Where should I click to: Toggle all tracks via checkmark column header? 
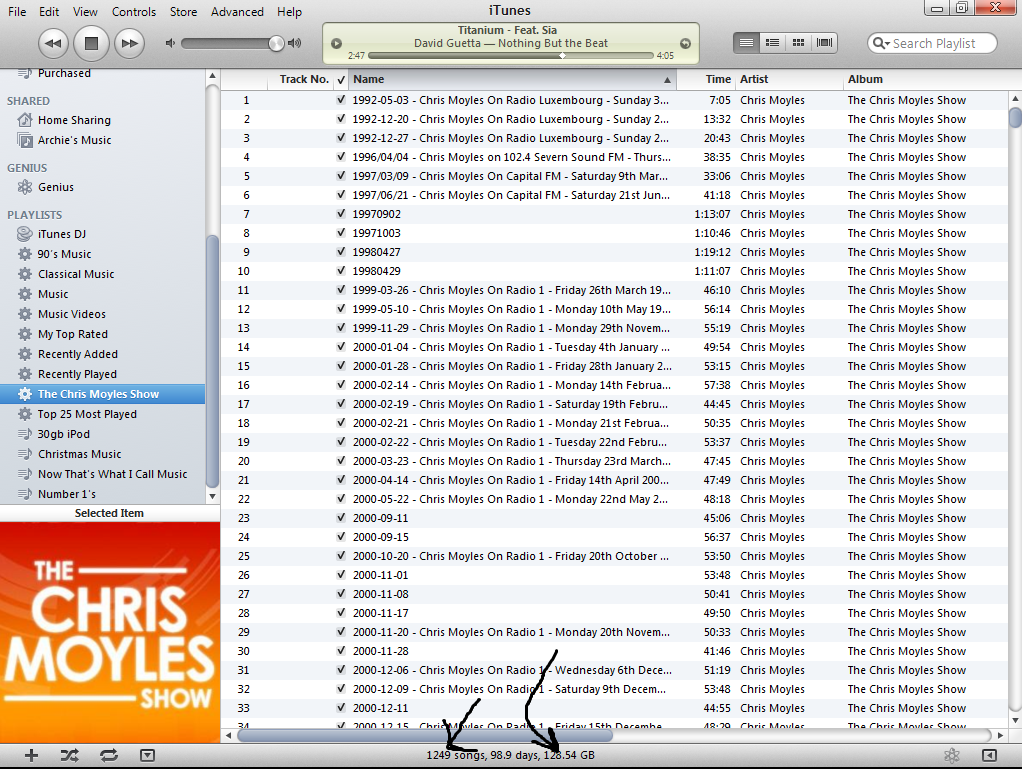click(x=341, y=80)
